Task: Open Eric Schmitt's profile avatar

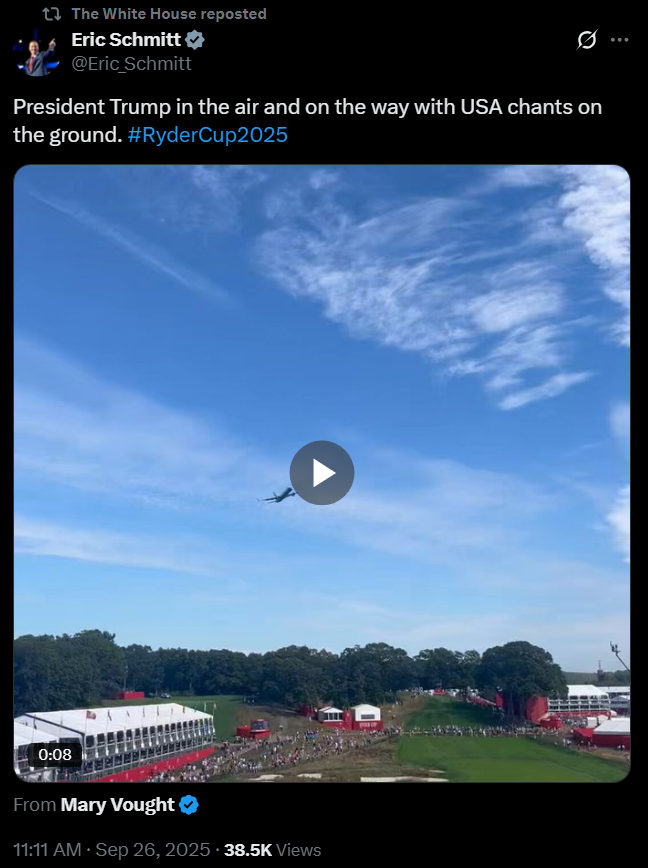Action: (x=36, y=52)
